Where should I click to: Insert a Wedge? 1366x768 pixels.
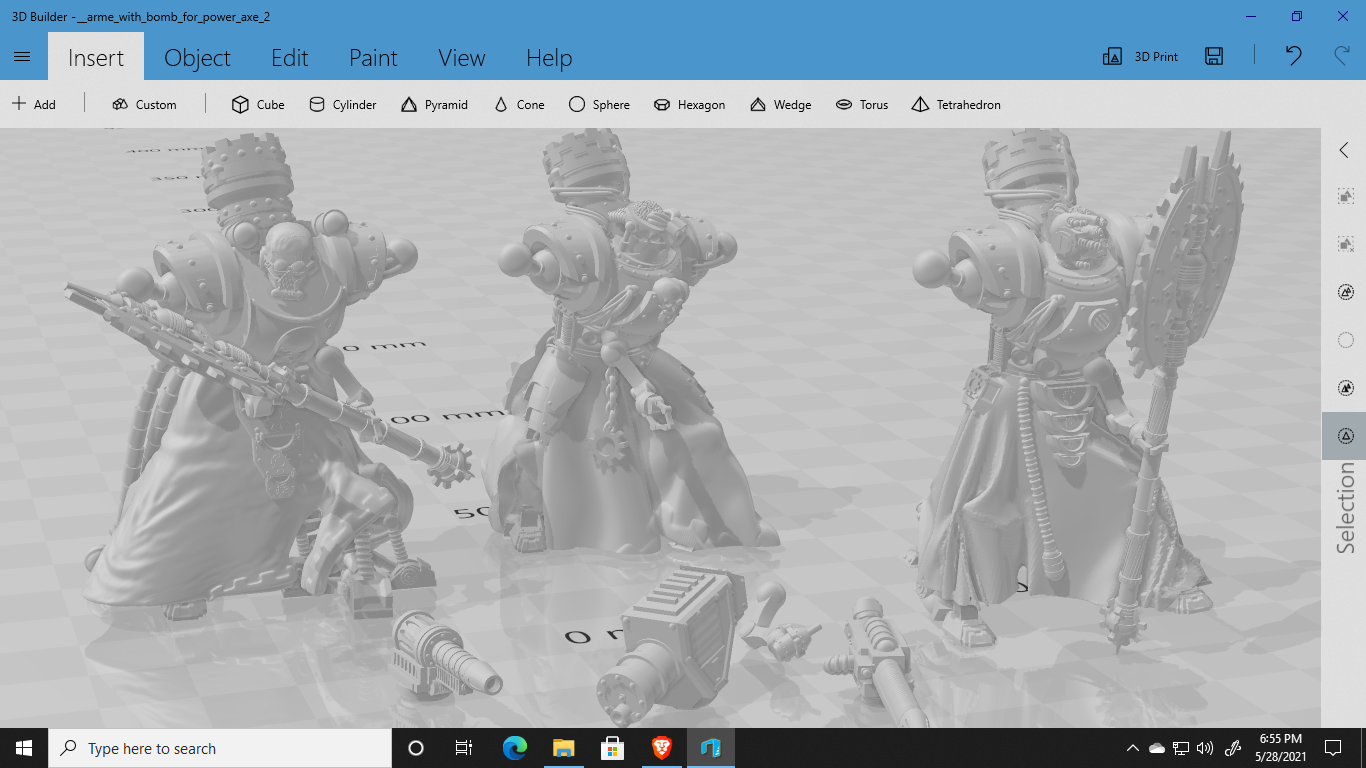point(780,104)
